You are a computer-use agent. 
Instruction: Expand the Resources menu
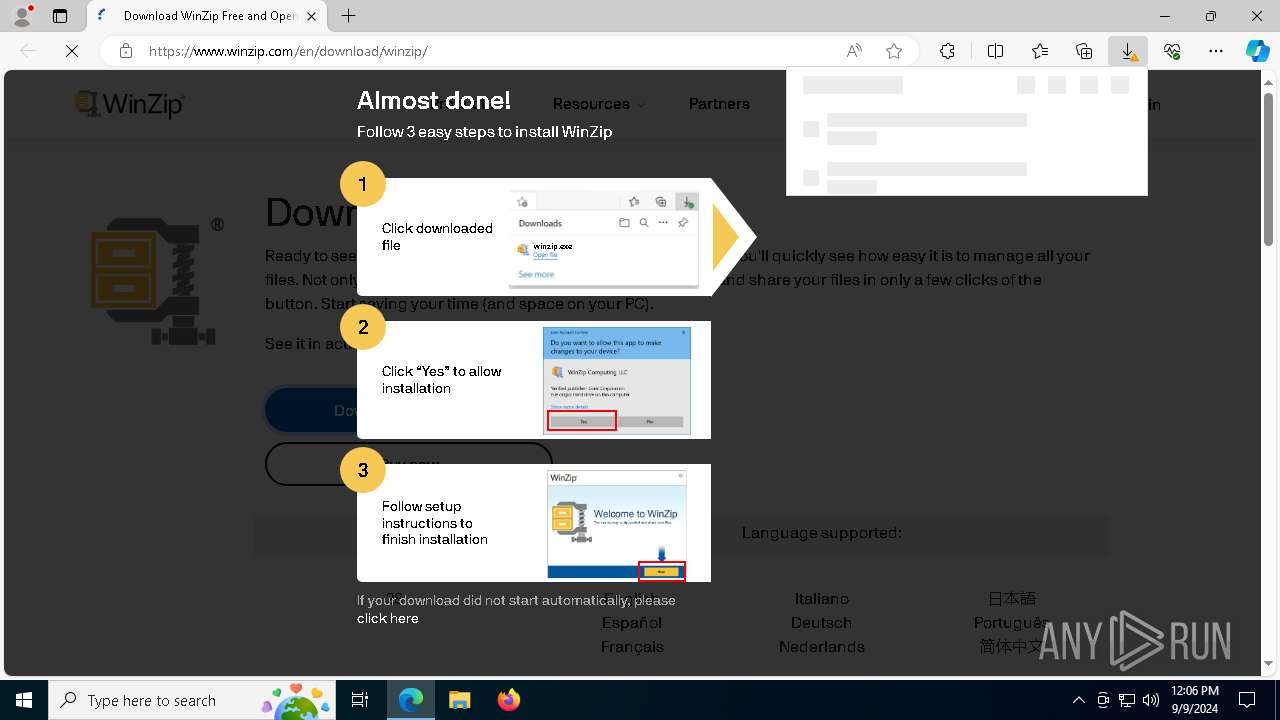(x=598, y=104)
